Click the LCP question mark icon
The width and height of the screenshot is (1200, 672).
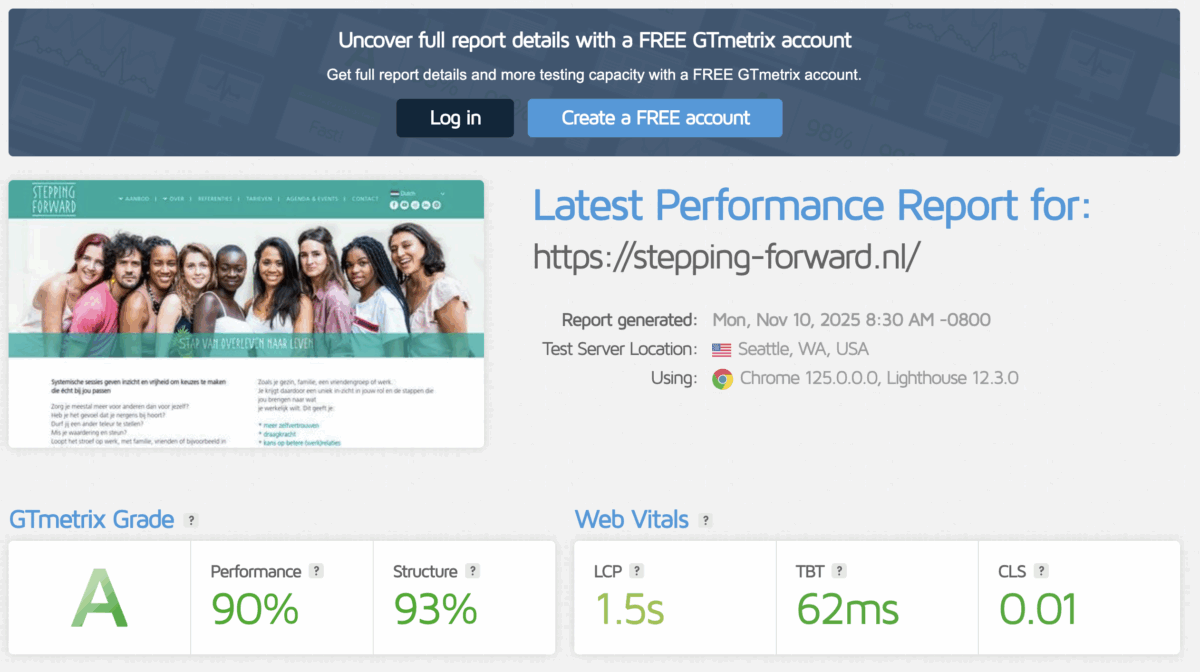click(637, 571)
